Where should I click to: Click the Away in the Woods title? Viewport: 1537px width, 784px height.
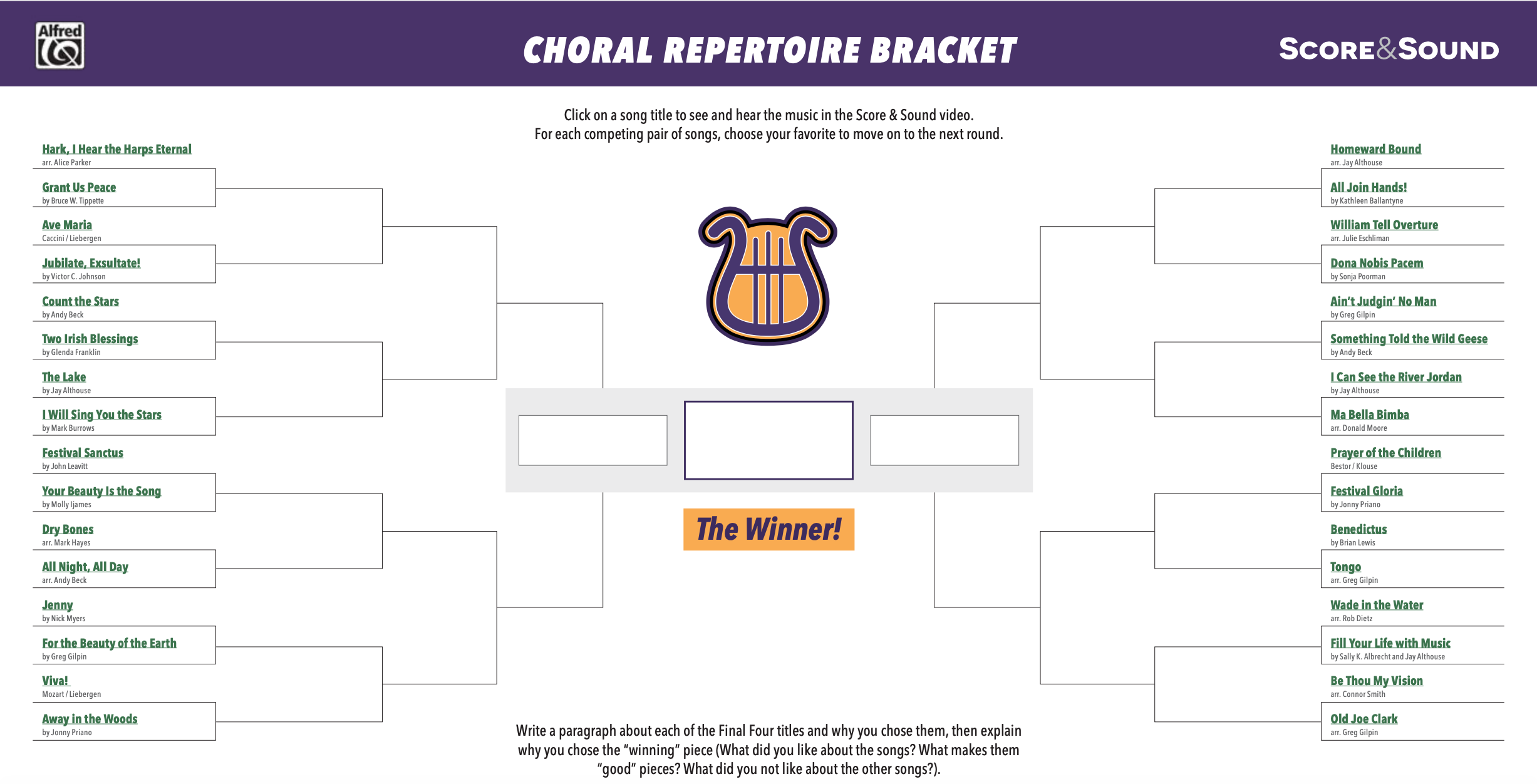click(90, 719)
